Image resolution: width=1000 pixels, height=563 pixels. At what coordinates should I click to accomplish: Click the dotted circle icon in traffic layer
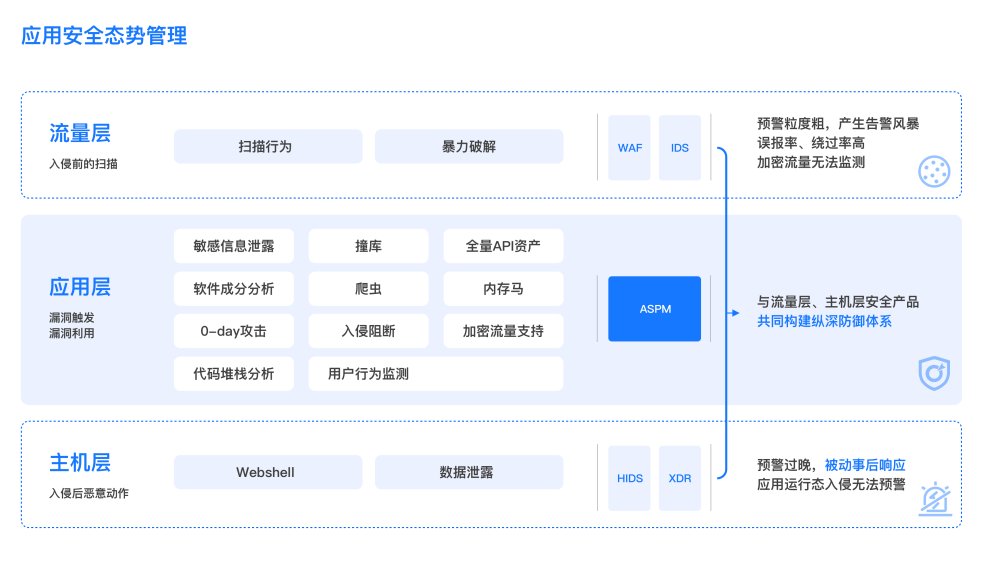933,172
